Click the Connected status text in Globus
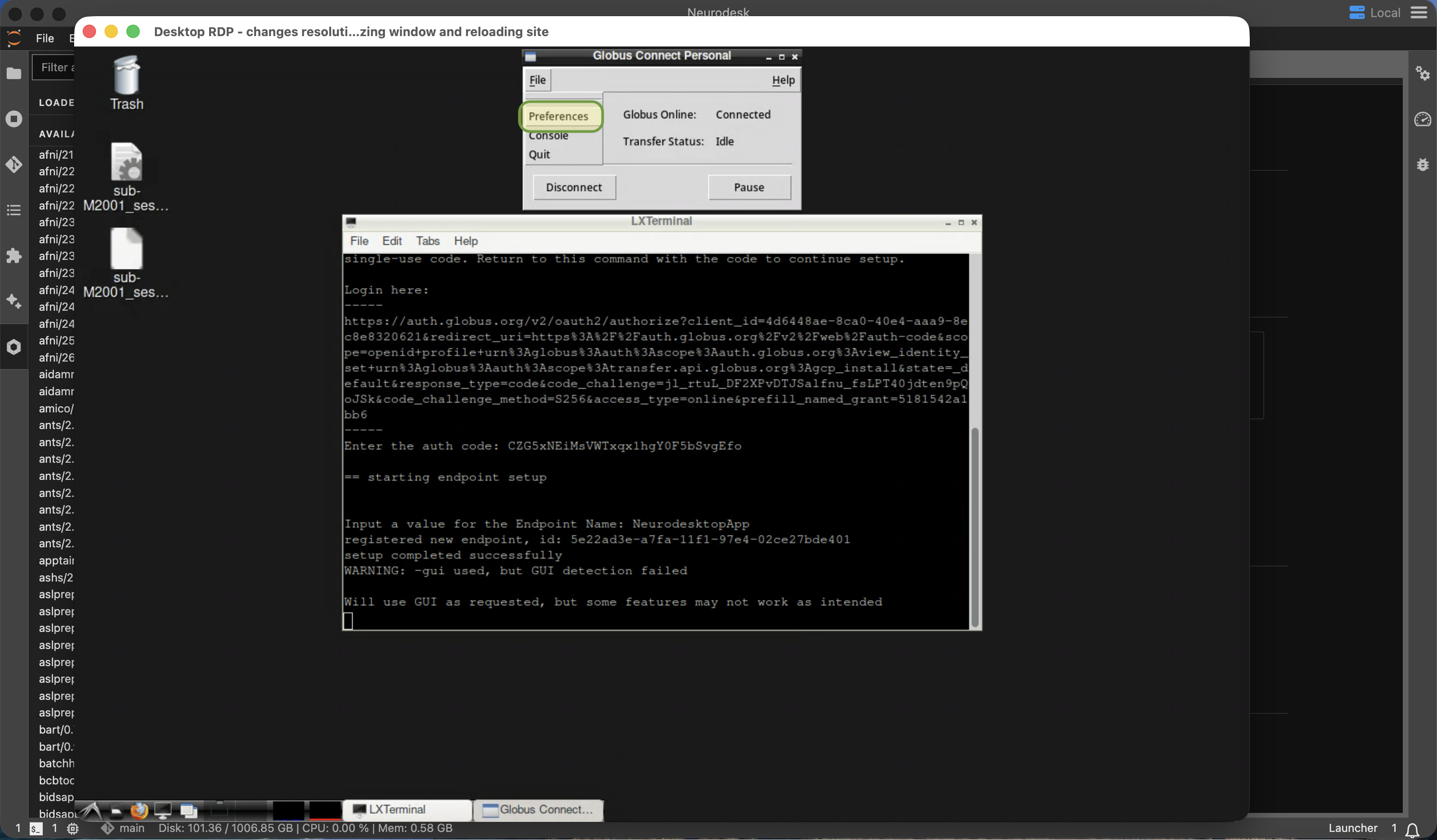Screen dimensions: 1437x840 743,115
